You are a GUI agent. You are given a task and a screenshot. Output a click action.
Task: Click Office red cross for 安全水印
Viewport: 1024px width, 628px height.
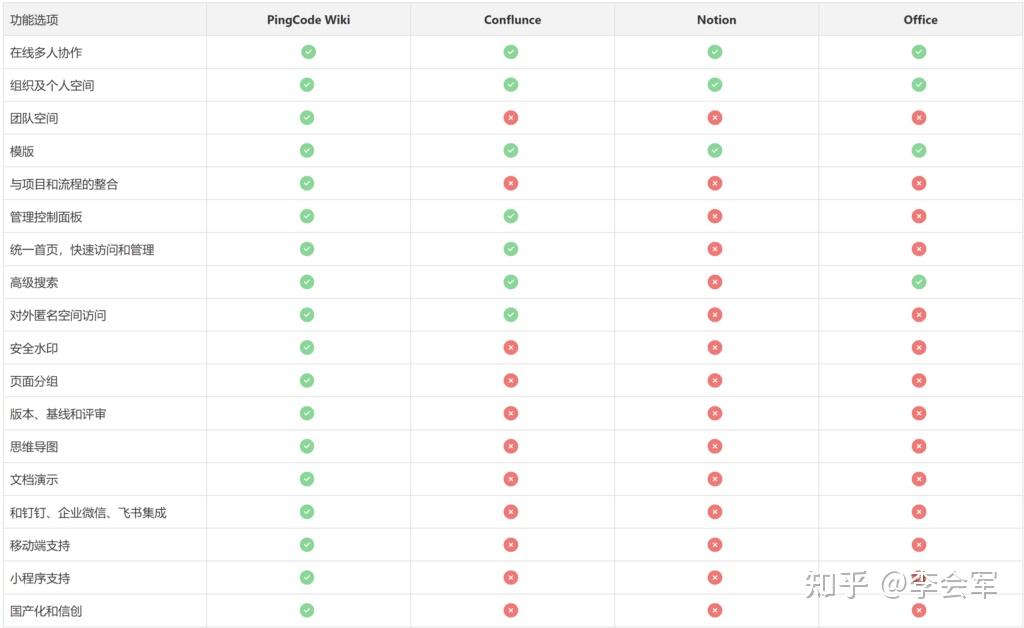[919, 348]
